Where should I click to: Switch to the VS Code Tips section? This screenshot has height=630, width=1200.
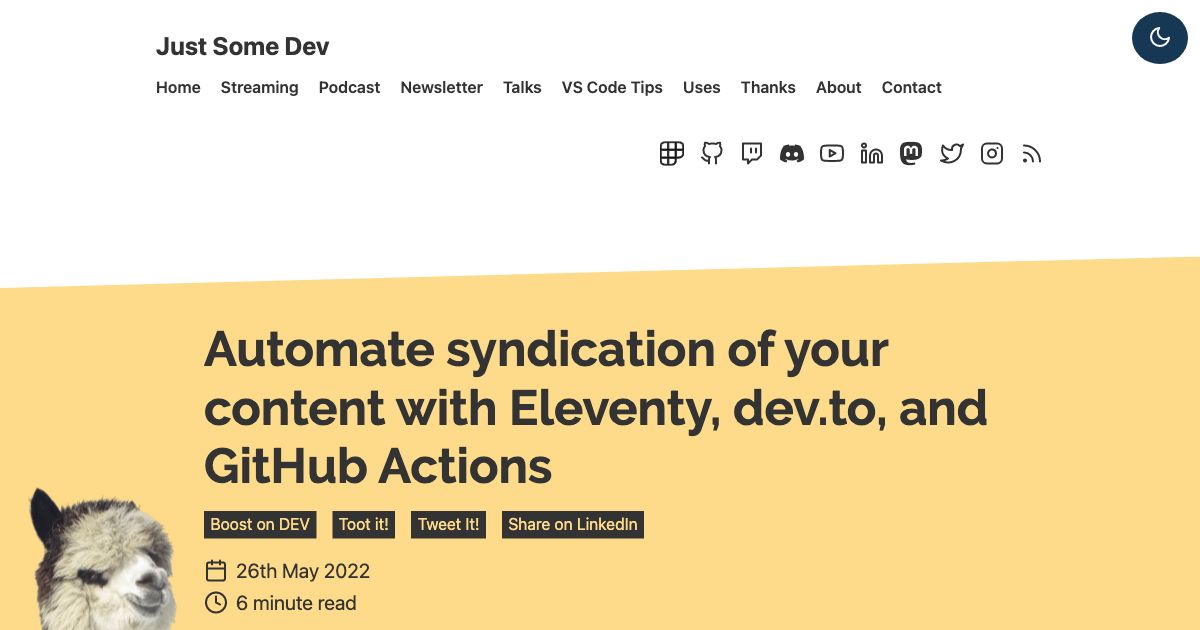tap(612, 87)
